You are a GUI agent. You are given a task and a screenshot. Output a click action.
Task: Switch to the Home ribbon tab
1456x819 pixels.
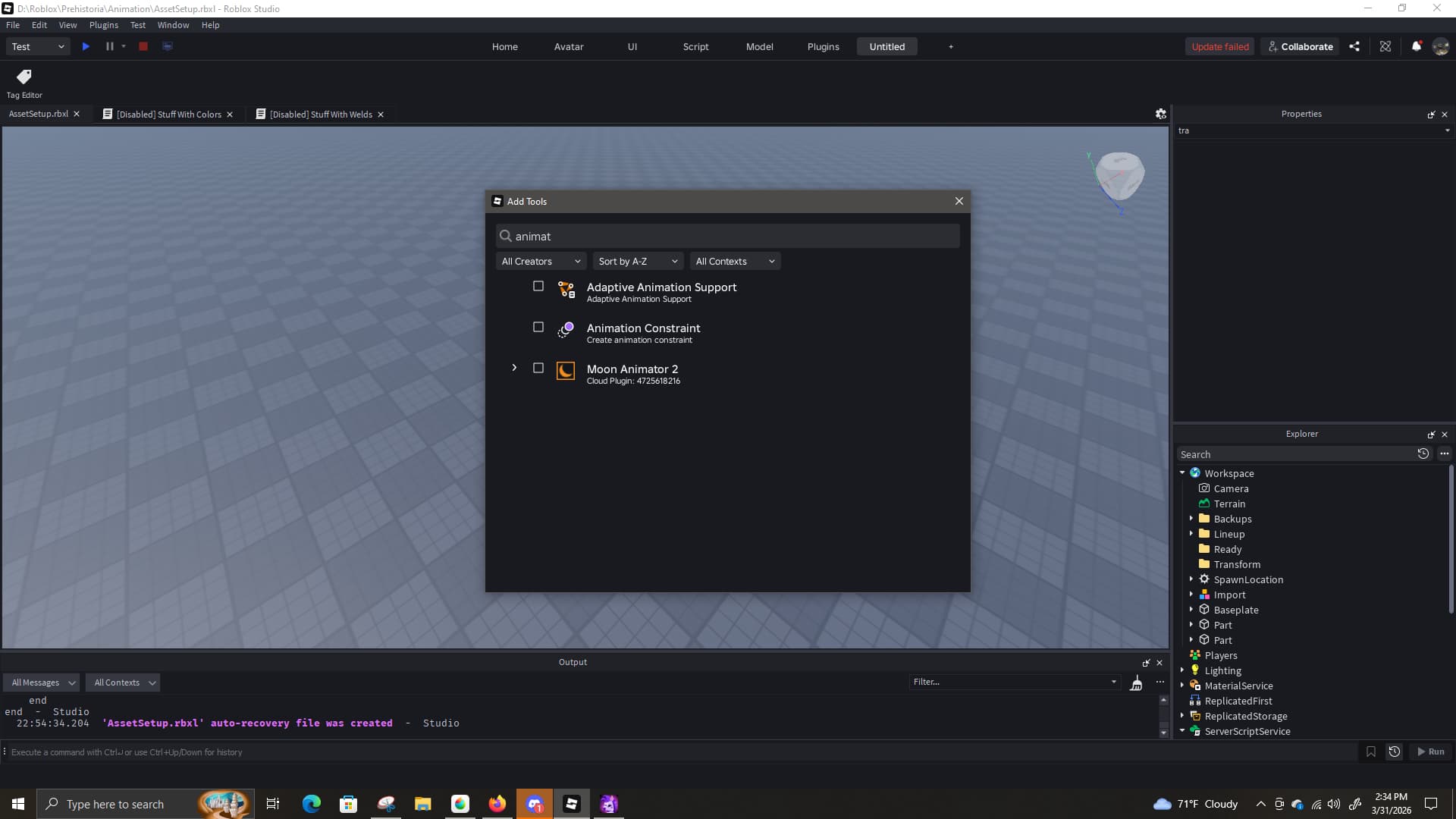point(505,46)
